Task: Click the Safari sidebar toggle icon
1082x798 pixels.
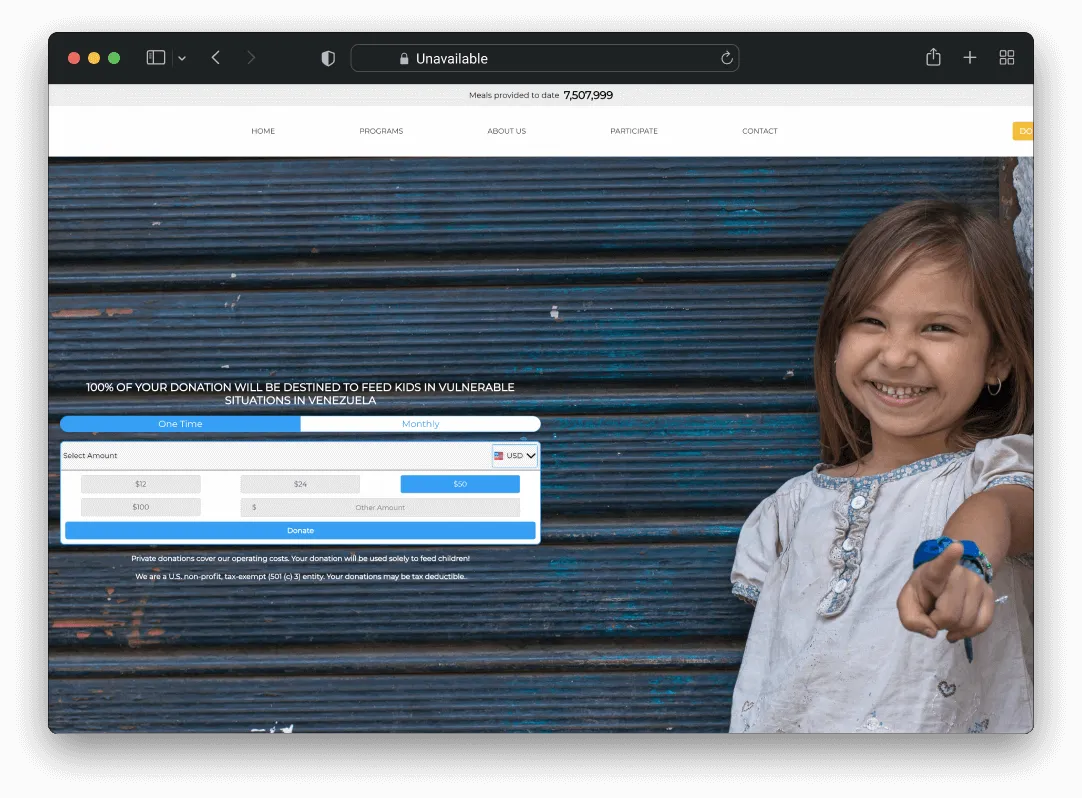Action: (x=156, y=58)
